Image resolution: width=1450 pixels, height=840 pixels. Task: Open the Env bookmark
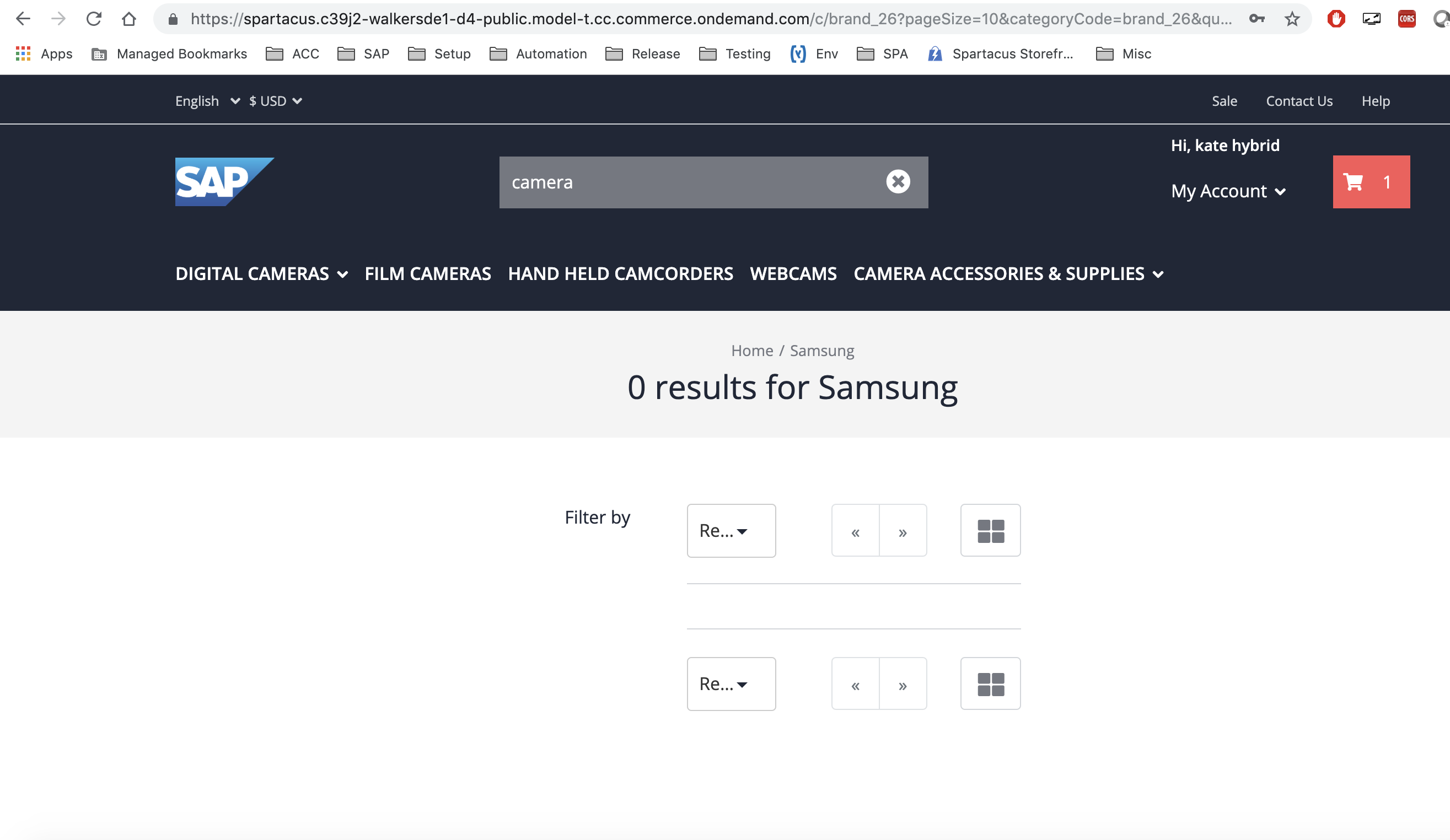coord(814,53)
